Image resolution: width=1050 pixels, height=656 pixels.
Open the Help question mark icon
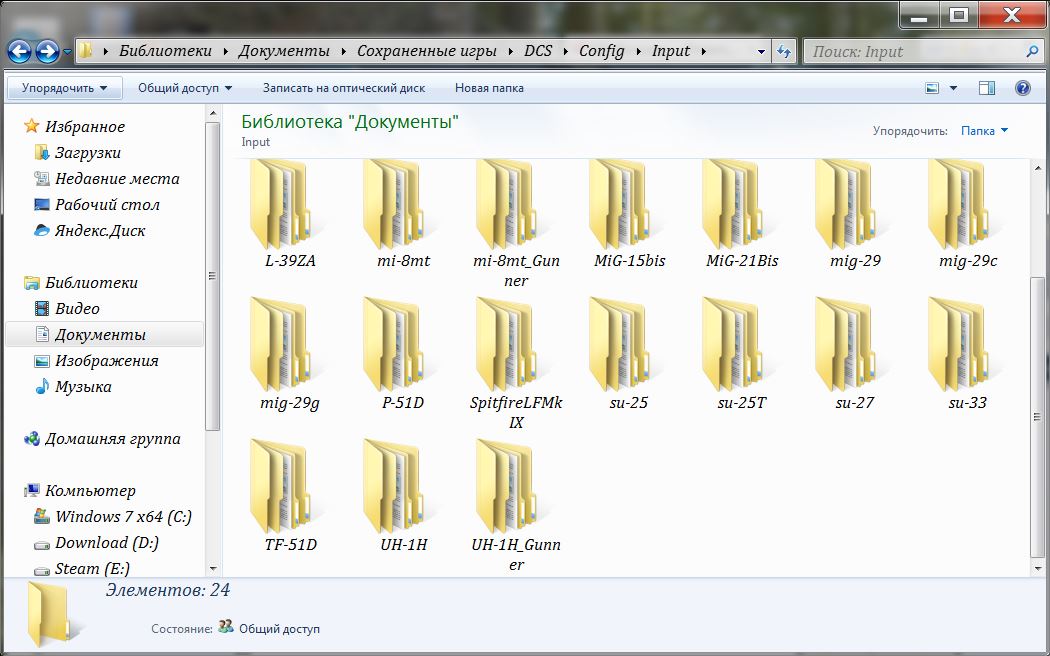1023,88
